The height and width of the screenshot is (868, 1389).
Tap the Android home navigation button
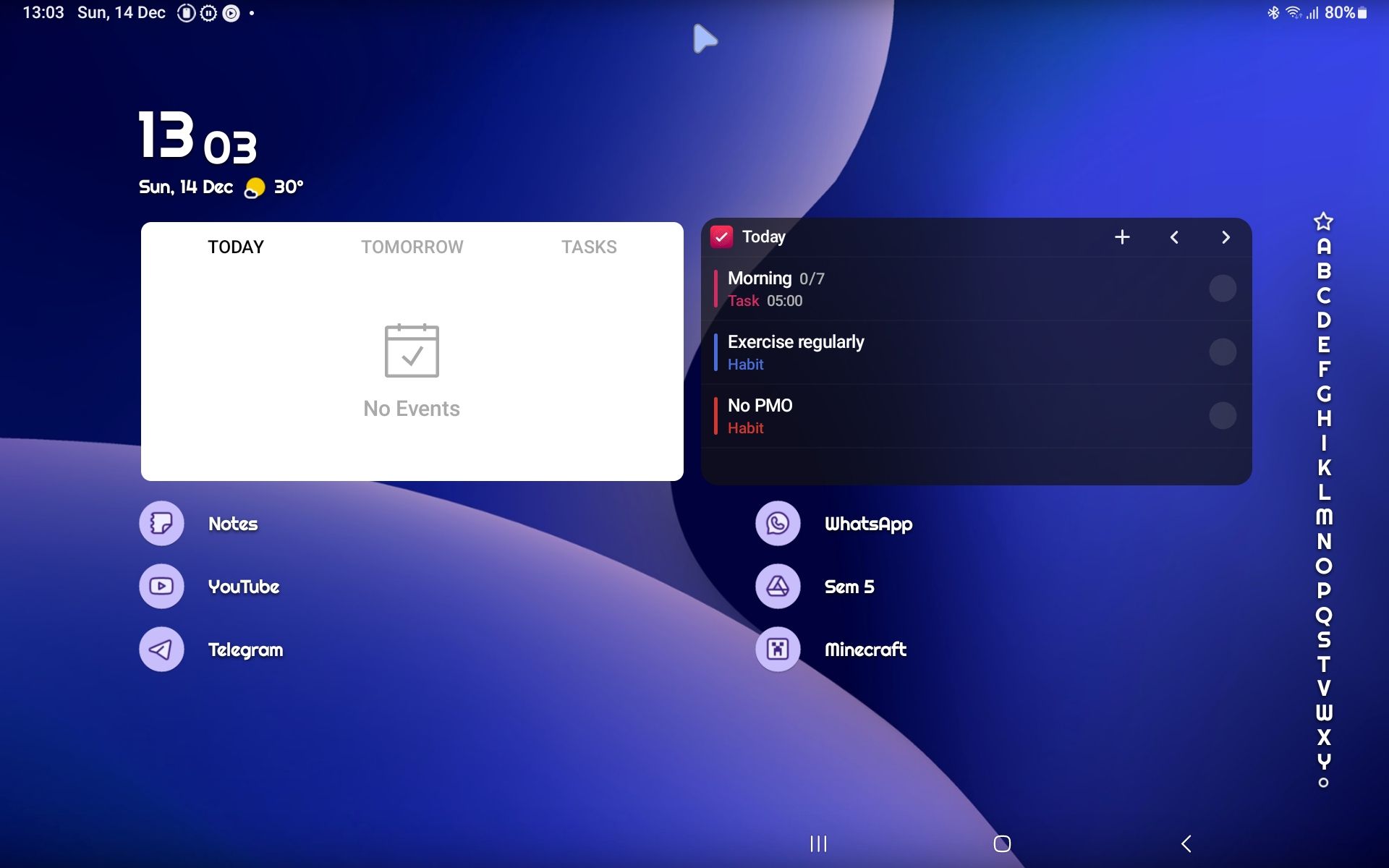[1002, 843]
